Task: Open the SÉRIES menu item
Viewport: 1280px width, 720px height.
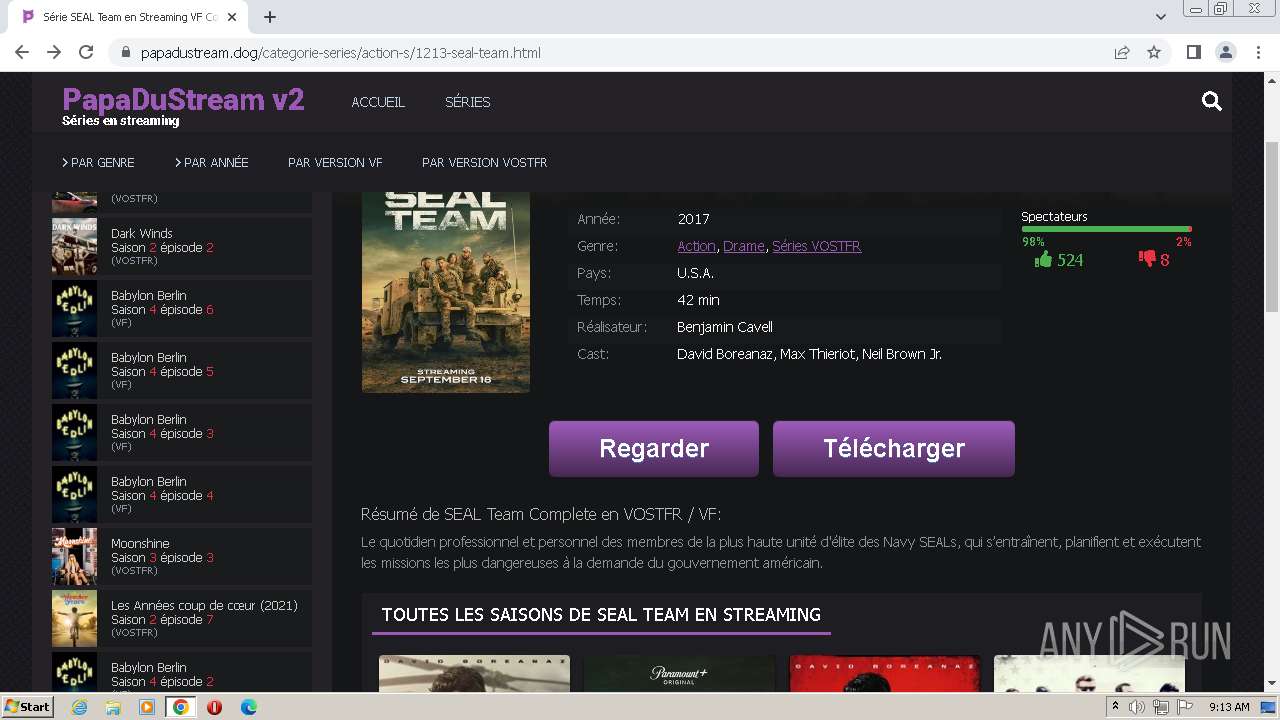Action: coord(467,102)
